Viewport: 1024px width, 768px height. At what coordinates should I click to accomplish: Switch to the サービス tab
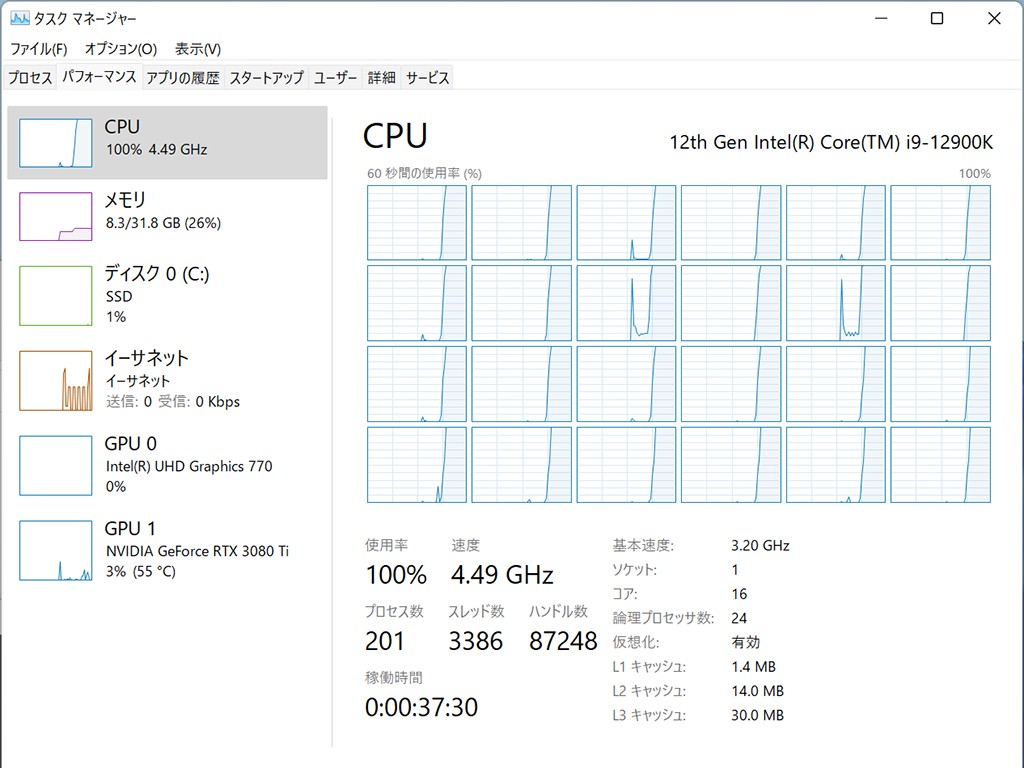tap(427, 78)
